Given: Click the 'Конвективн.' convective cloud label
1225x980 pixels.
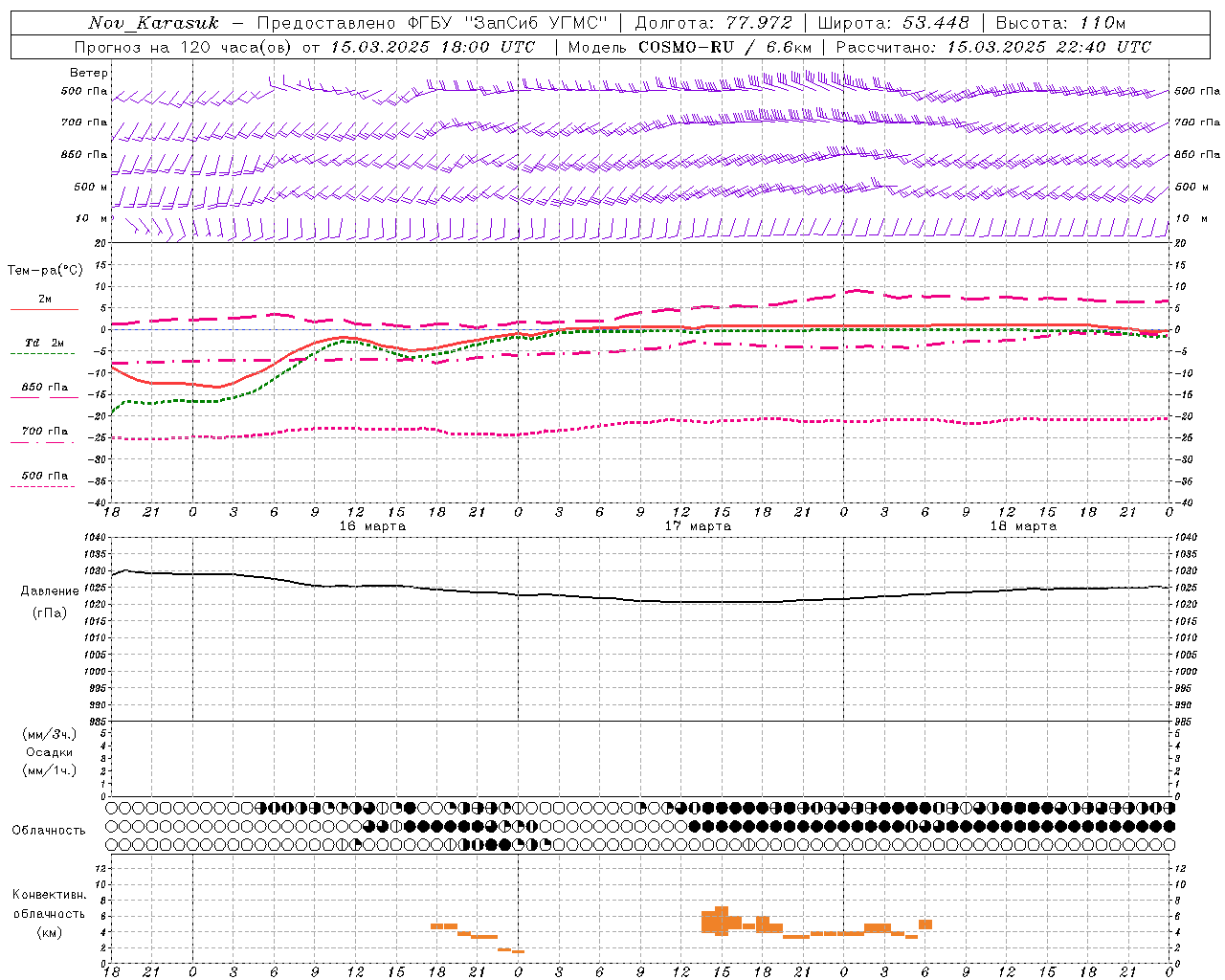Looking at the screenshot, I should coord(50,895).
